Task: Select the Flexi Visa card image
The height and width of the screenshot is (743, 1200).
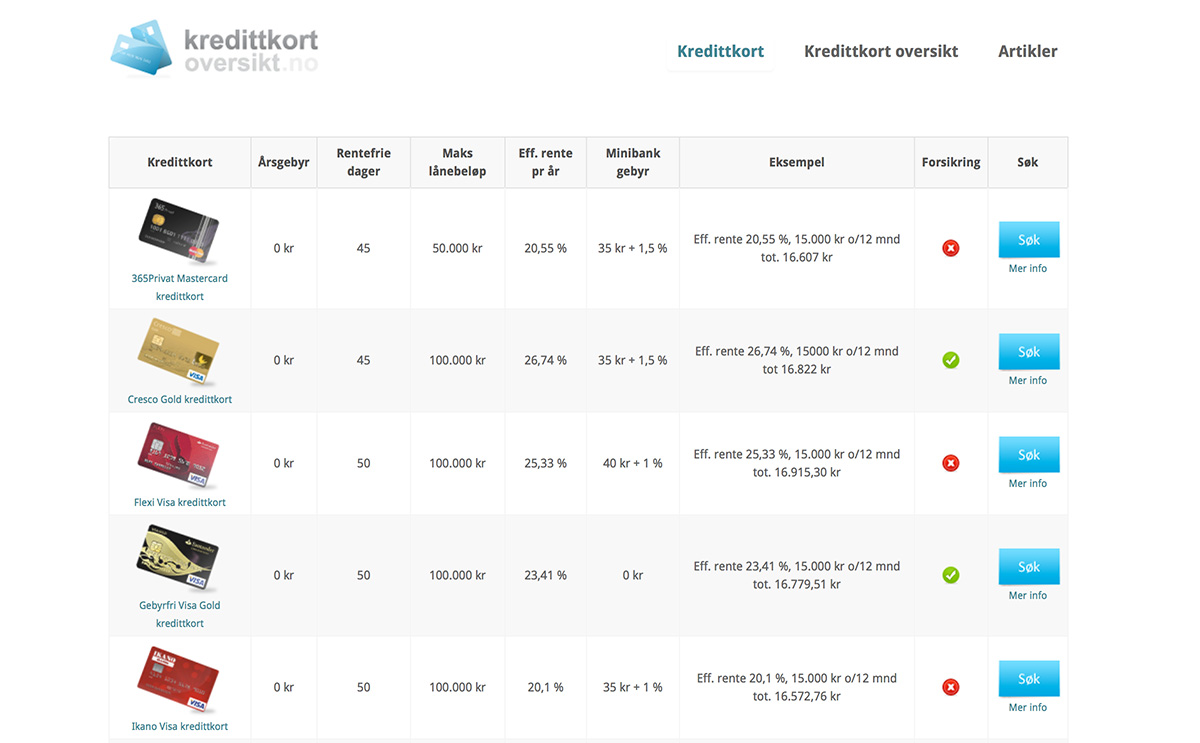Action: click(178, 456)
